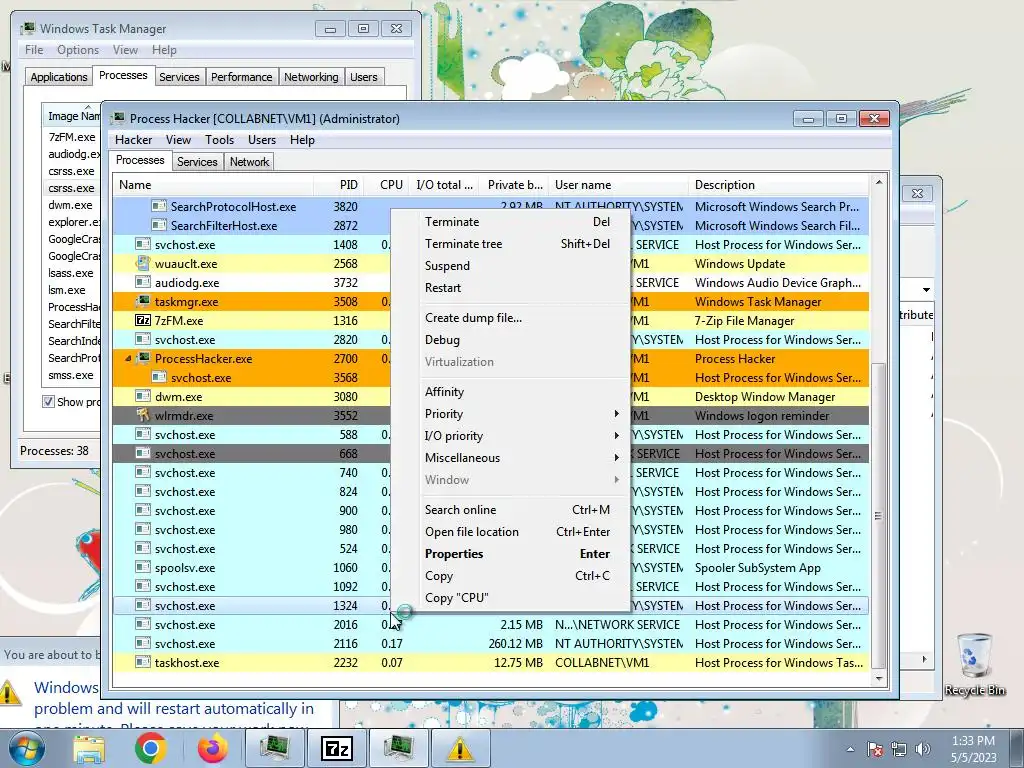Open the warning dialog taskbar button
Viewport: 1024px width, 768px height.
(x=460, y=748)
